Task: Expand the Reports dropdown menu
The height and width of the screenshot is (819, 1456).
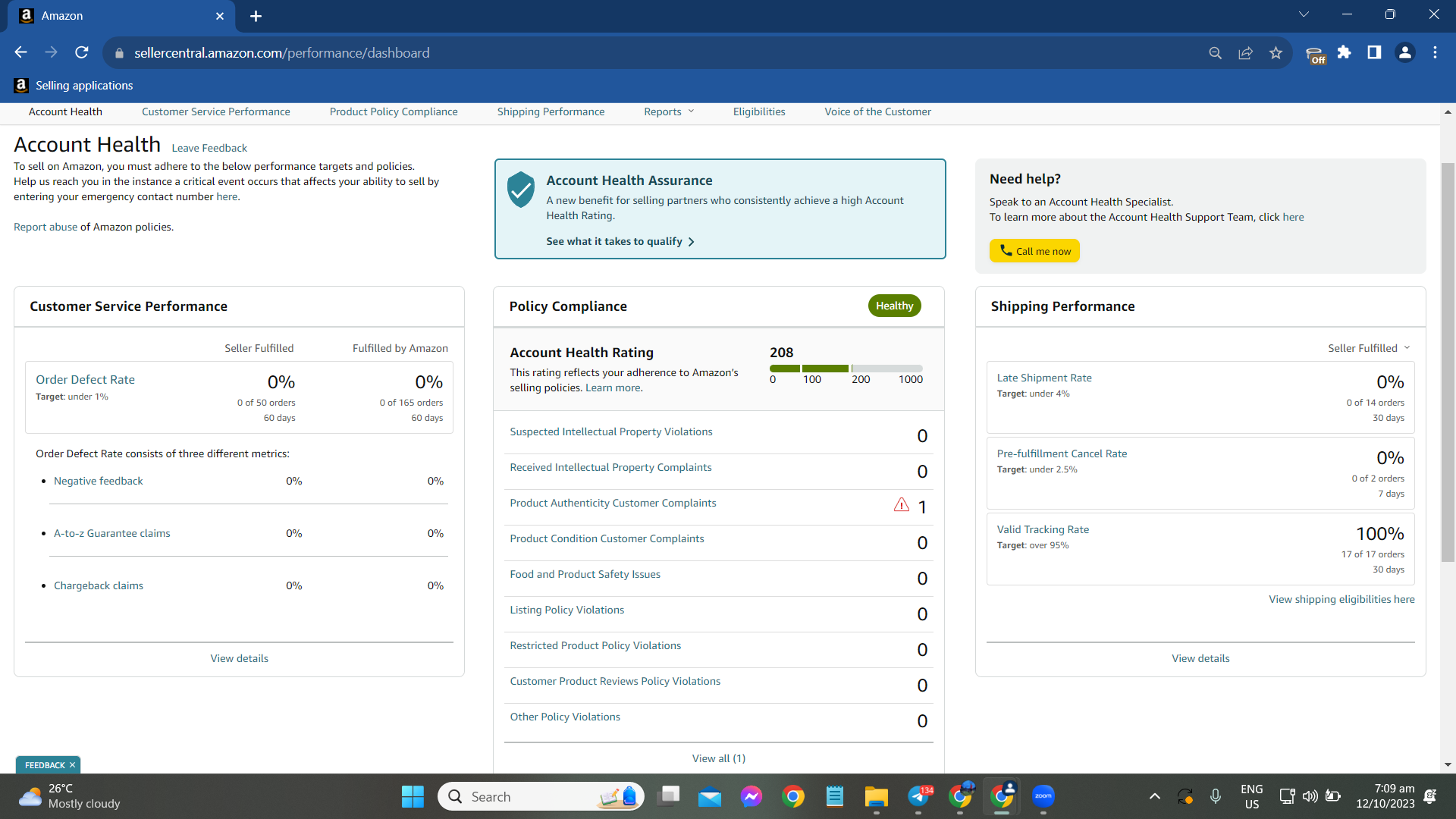Action: [x=669, y=111]
